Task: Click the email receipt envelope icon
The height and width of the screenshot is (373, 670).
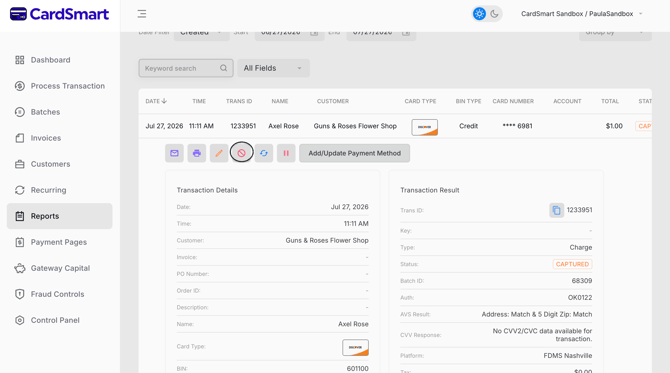Action: point(174,153)
